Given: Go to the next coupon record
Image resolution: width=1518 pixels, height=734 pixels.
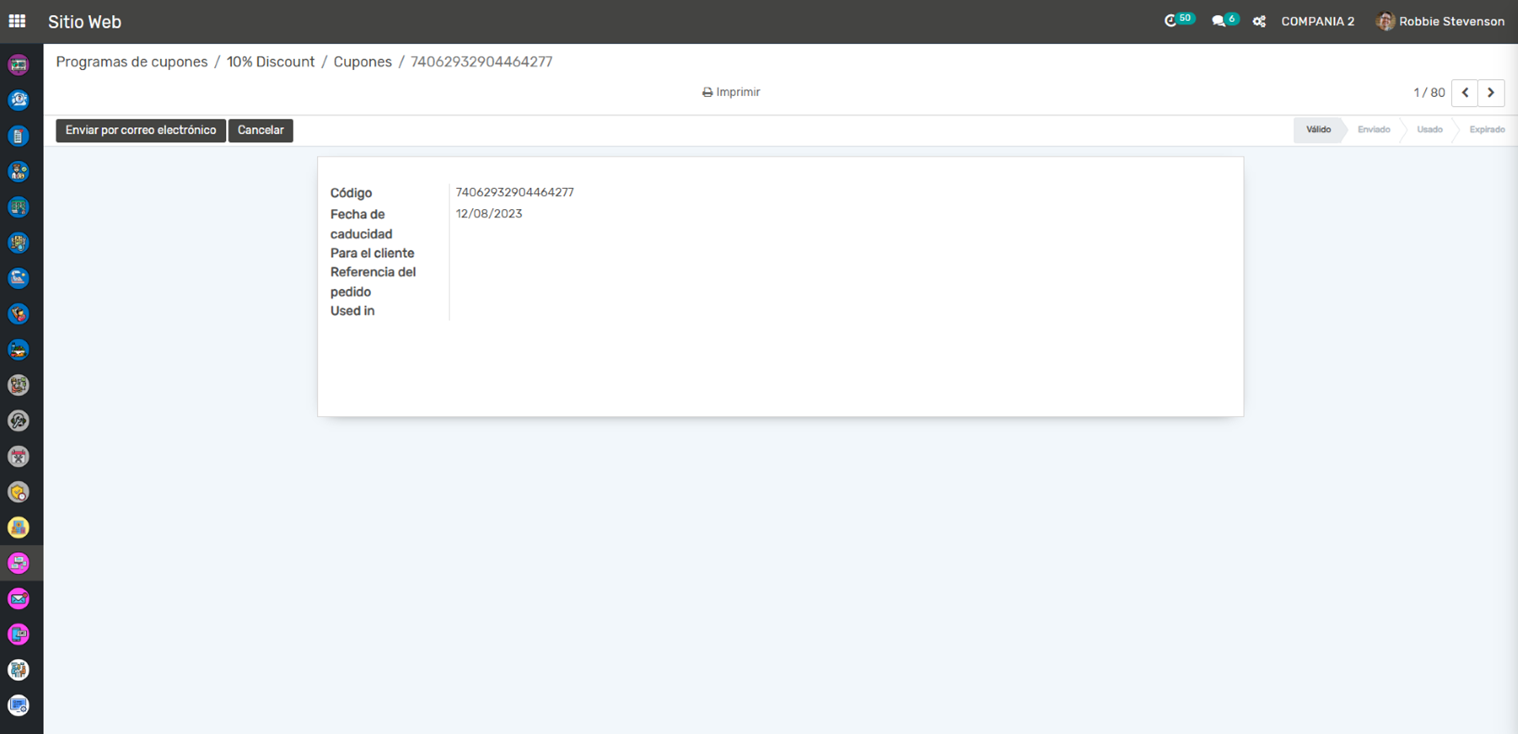Looking at the screenshot, I should click(1491, 92).
